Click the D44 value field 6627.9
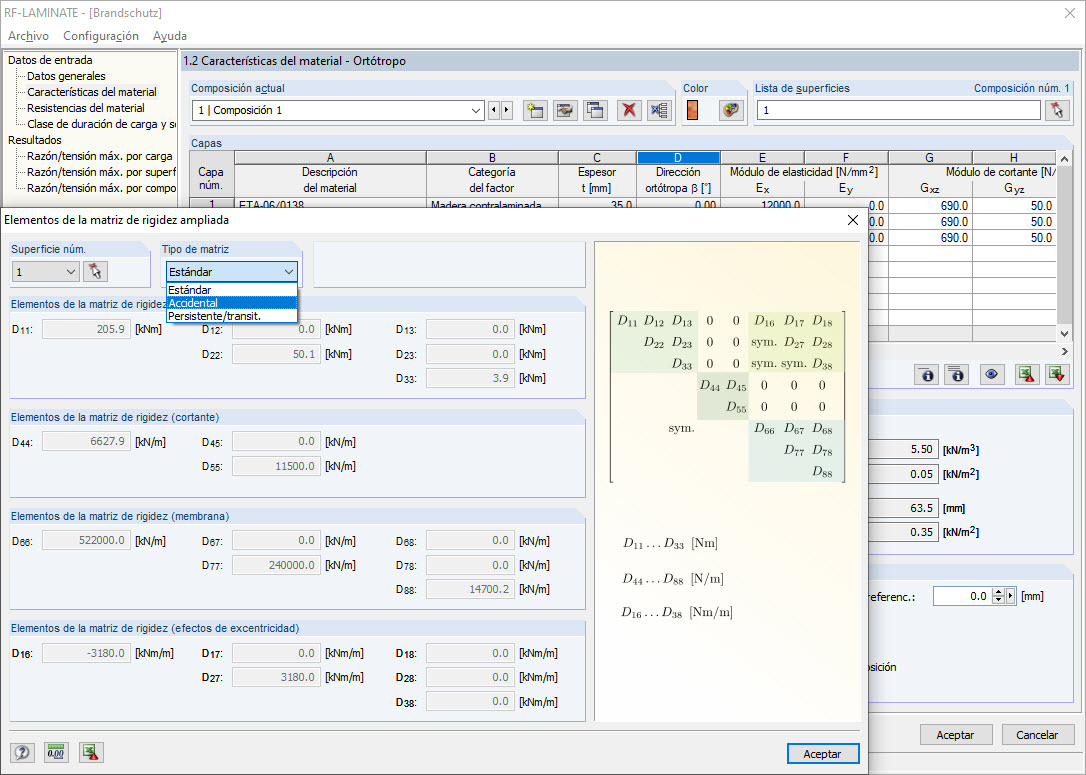Image resolution: width=1086 pixels, height=775 pixels. click(87, 441)
